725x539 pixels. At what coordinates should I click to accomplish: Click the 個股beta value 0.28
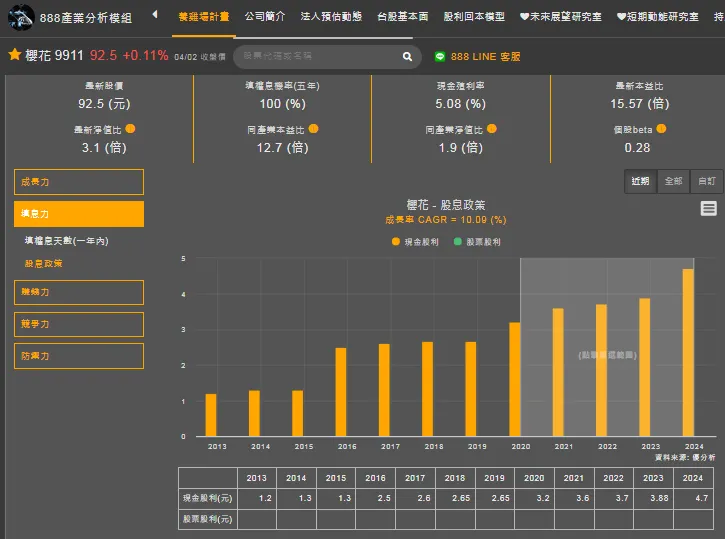point(637,148)
